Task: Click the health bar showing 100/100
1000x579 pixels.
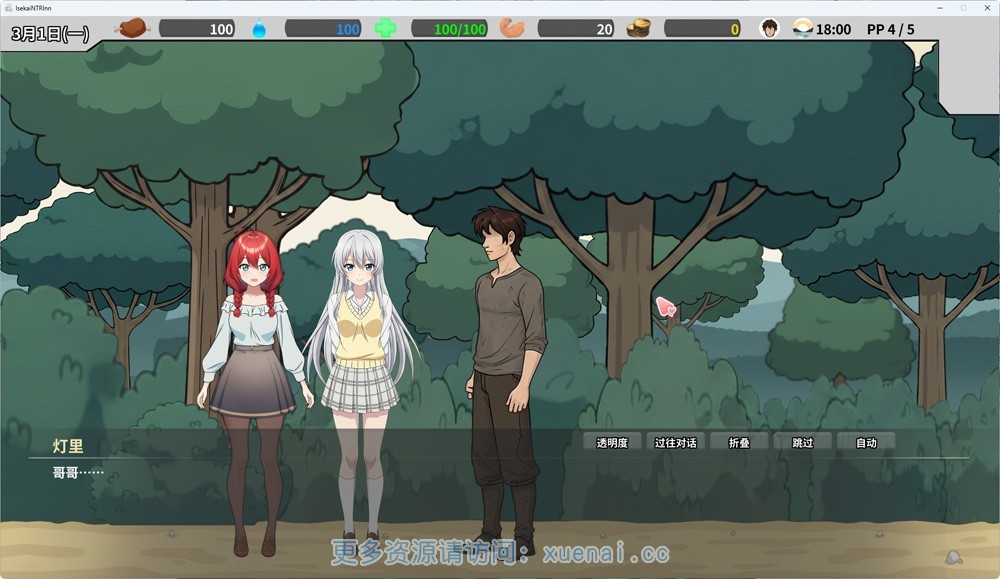Action: [450, 29]
